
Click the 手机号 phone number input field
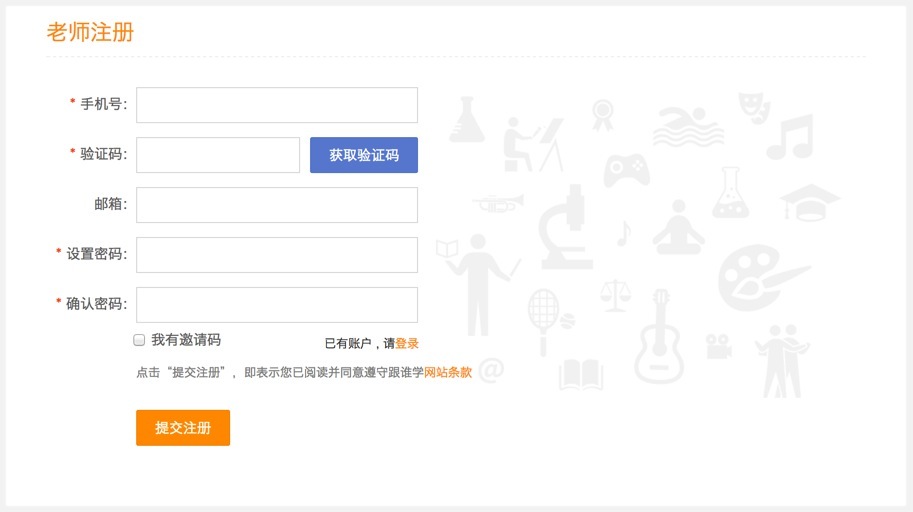pyautogui.click(x=277, y=105)
